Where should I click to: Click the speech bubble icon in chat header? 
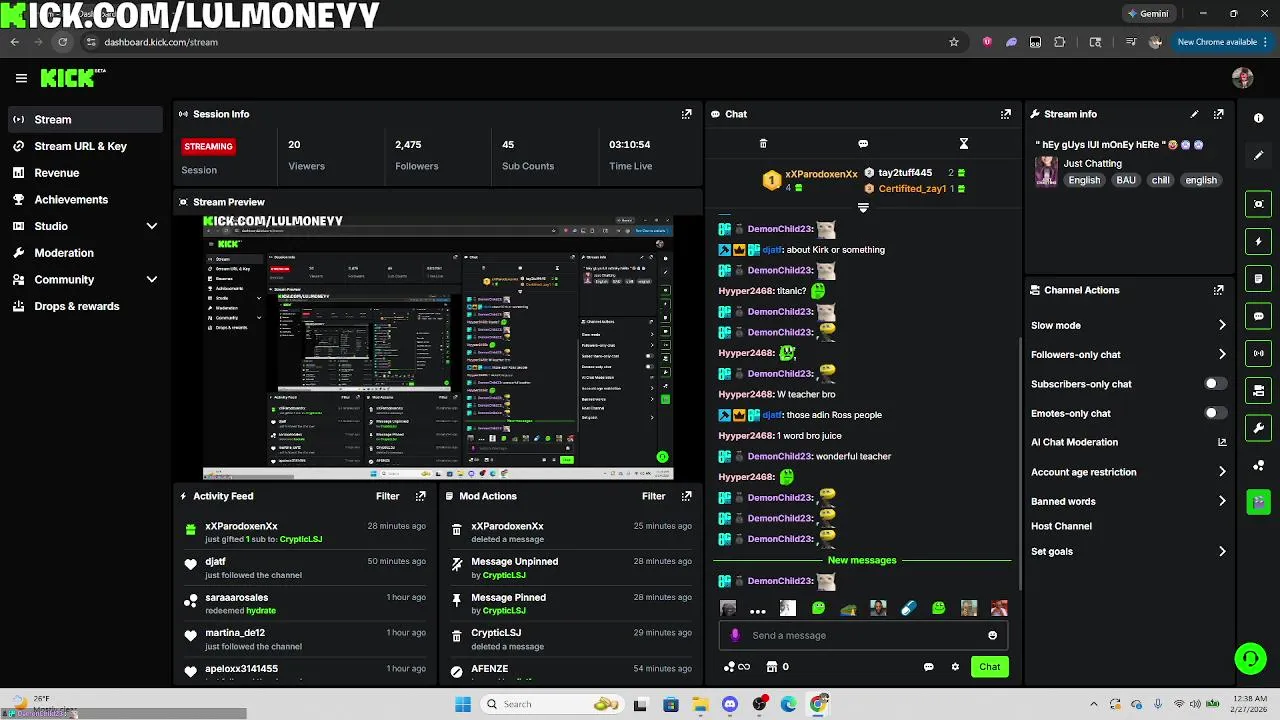863,144
